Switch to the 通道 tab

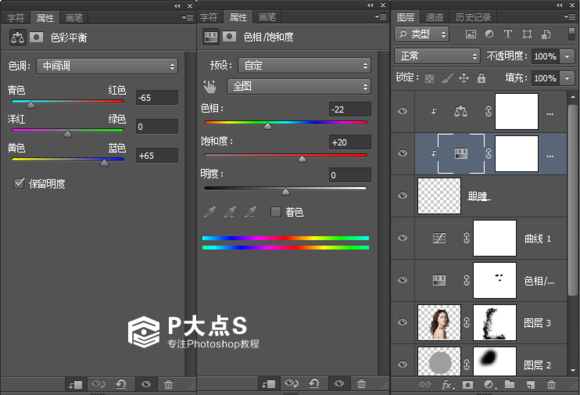pyautogui.click(x=434, y=17)
